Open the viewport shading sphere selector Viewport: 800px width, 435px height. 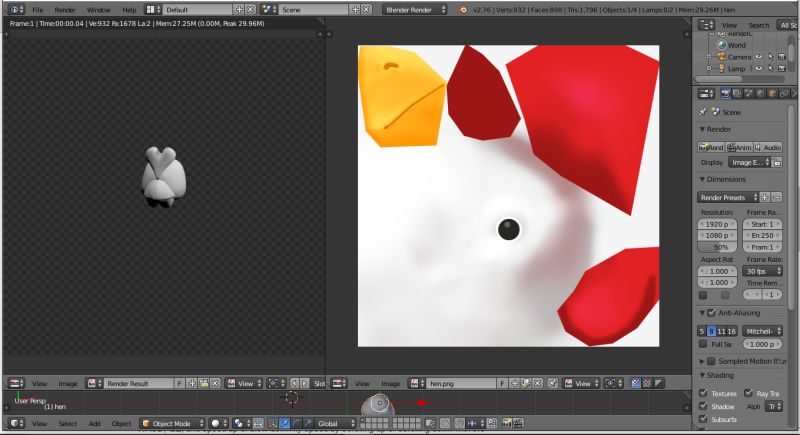(219, 424)
